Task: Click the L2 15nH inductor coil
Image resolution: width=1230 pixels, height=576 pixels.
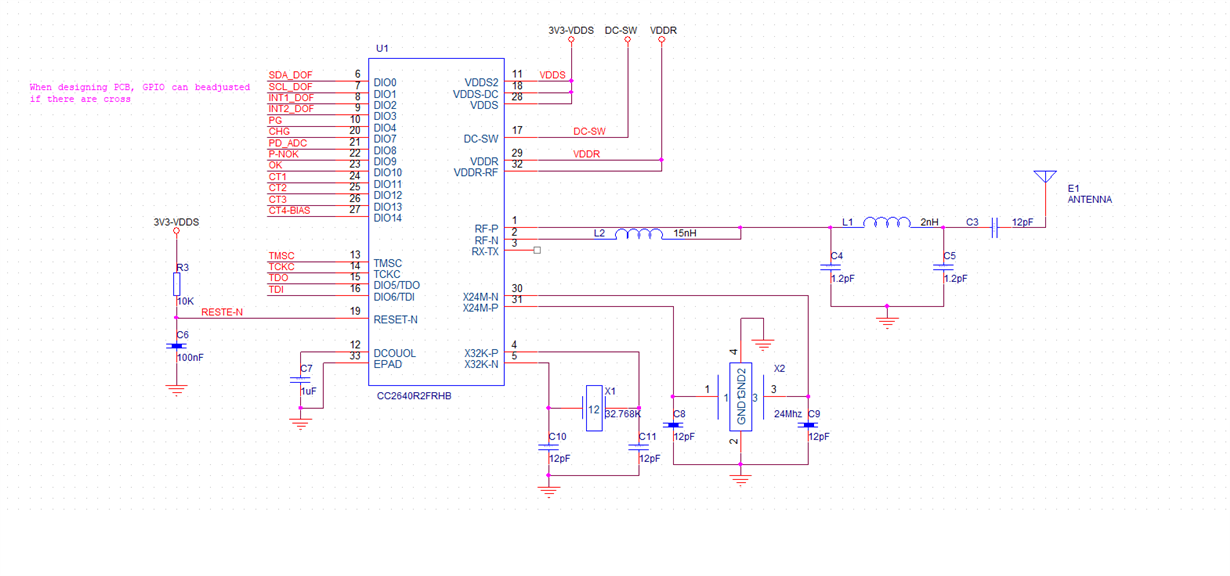Action: pyautogui.click(x=639, y=234)
